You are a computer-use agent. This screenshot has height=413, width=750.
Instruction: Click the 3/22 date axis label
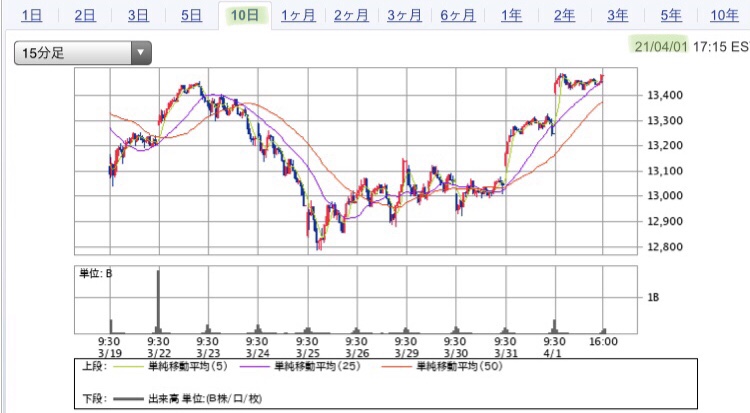click(x=159, y=354)
